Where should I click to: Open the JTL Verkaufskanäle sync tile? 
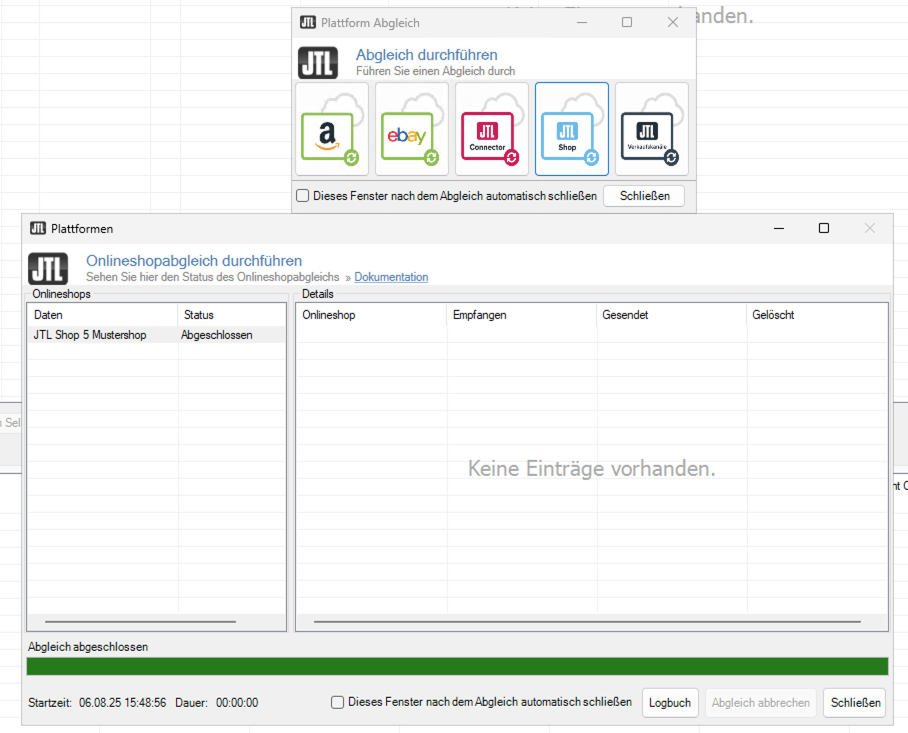(651, 129)
